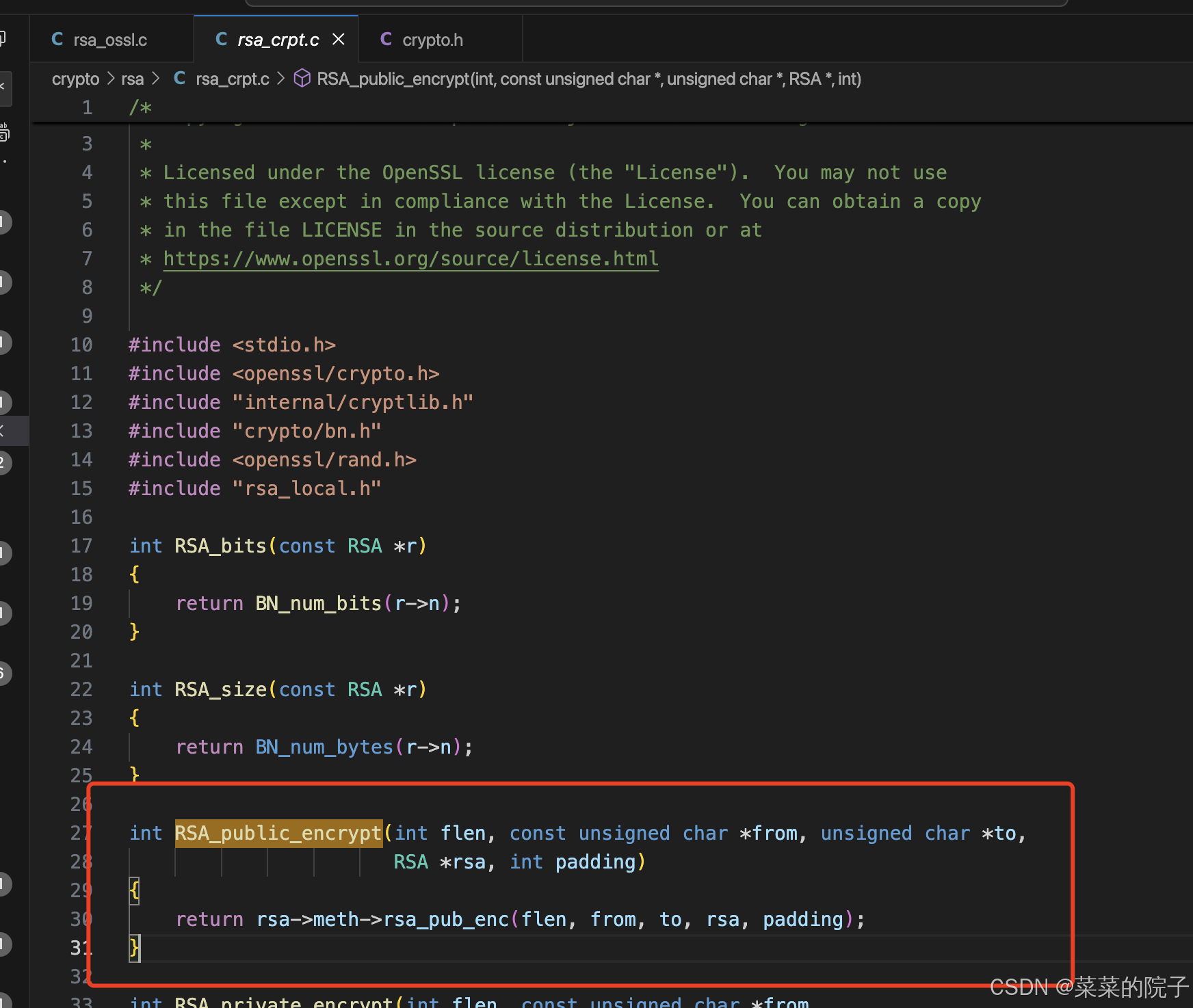Click the C language icon on the rsa_ossl.c tab
The height and width of the screenshot is (1008, 1193).
[x=57, y=39]
